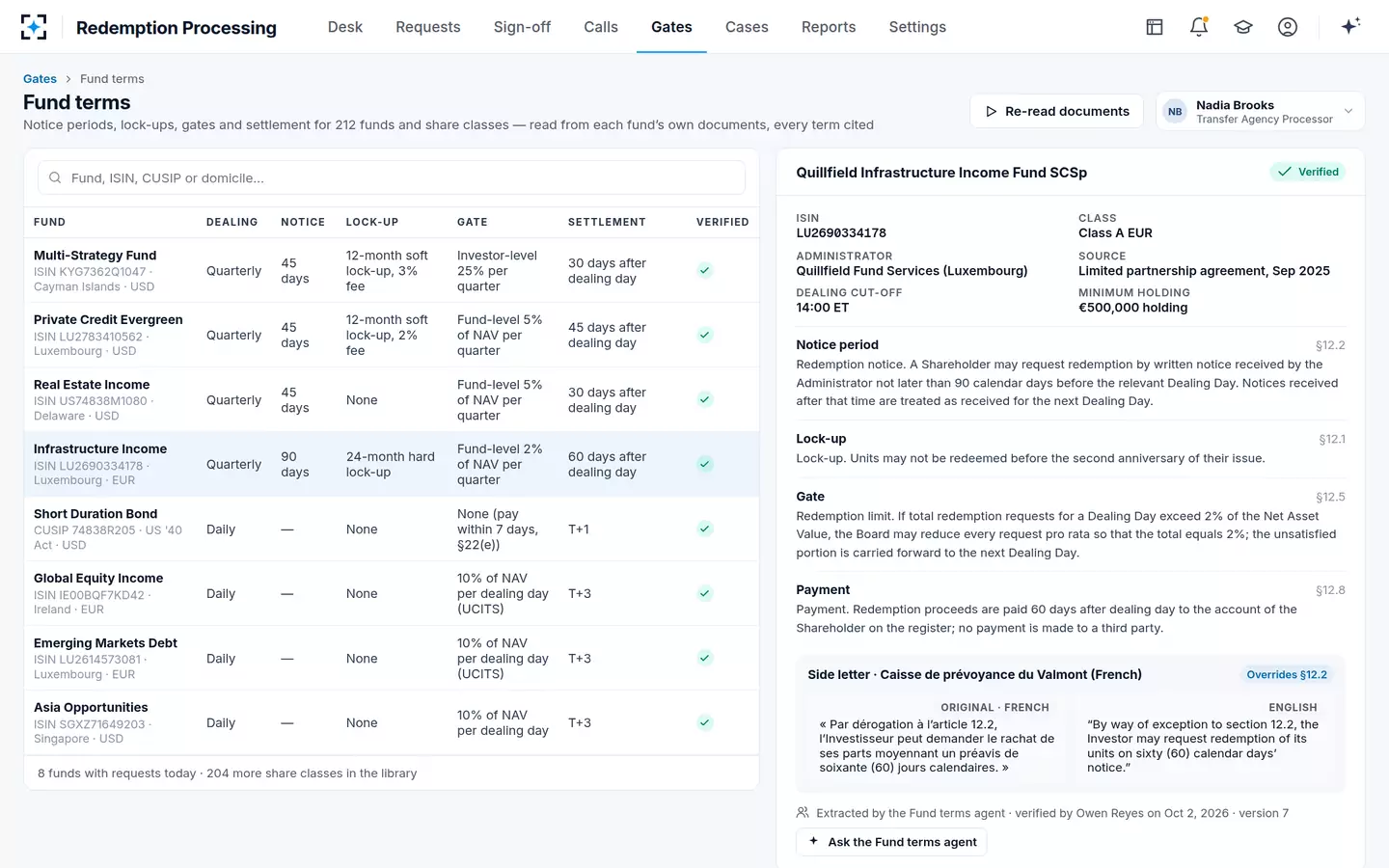Click verified checkmark for Asia Opportunities

pos(705,722)
